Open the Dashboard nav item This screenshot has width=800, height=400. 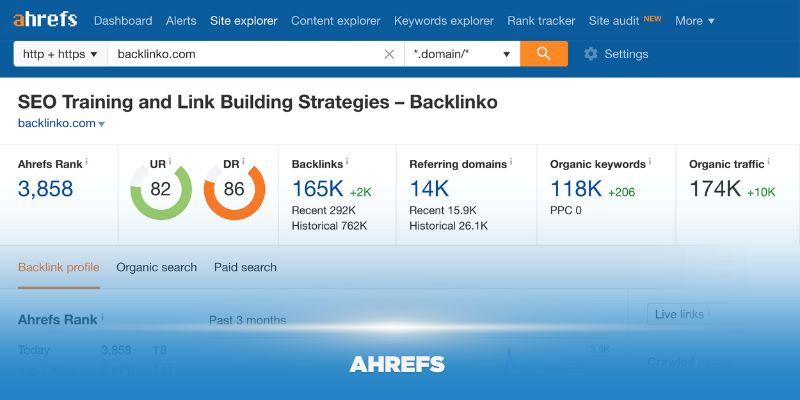click(123, 21)
